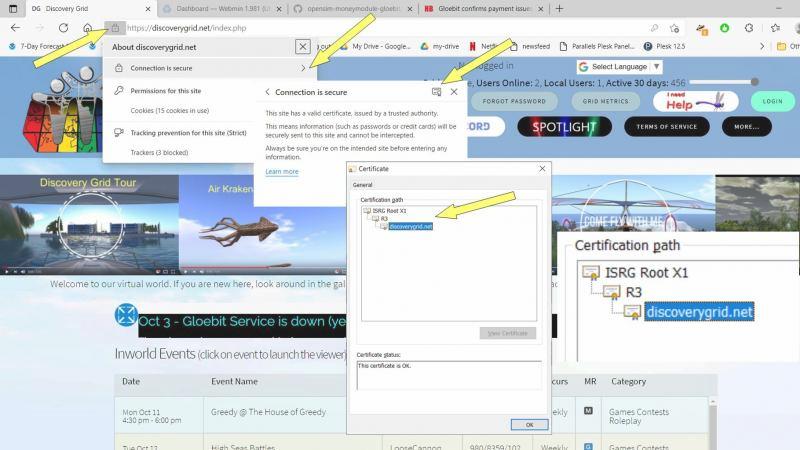
Task: Click the FORGOT PASSWORD button
Action: point(514,102)
